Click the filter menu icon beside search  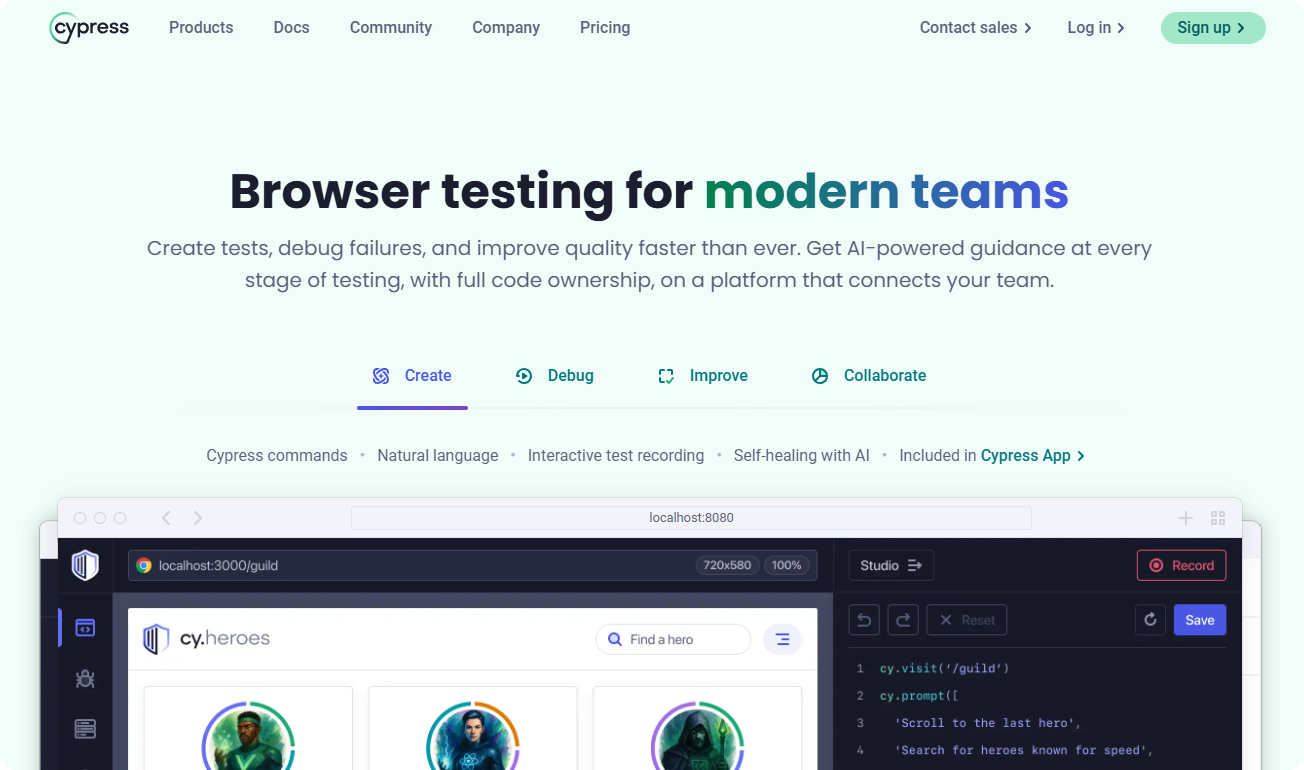click(782, 639)
